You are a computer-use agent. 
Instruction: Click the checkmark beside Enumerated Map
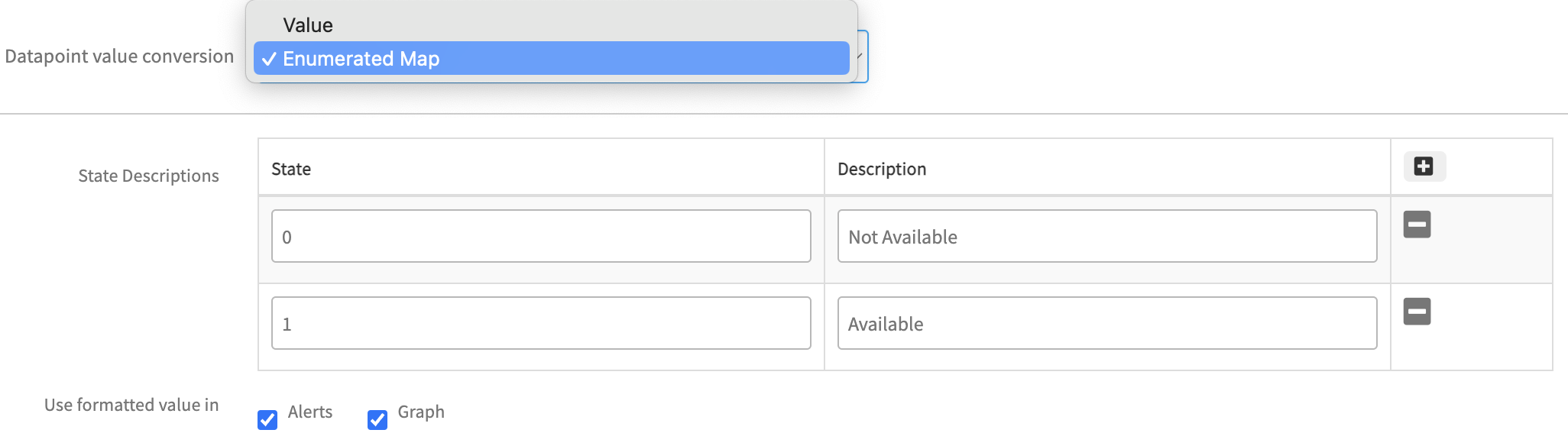(x=268, y=59)
